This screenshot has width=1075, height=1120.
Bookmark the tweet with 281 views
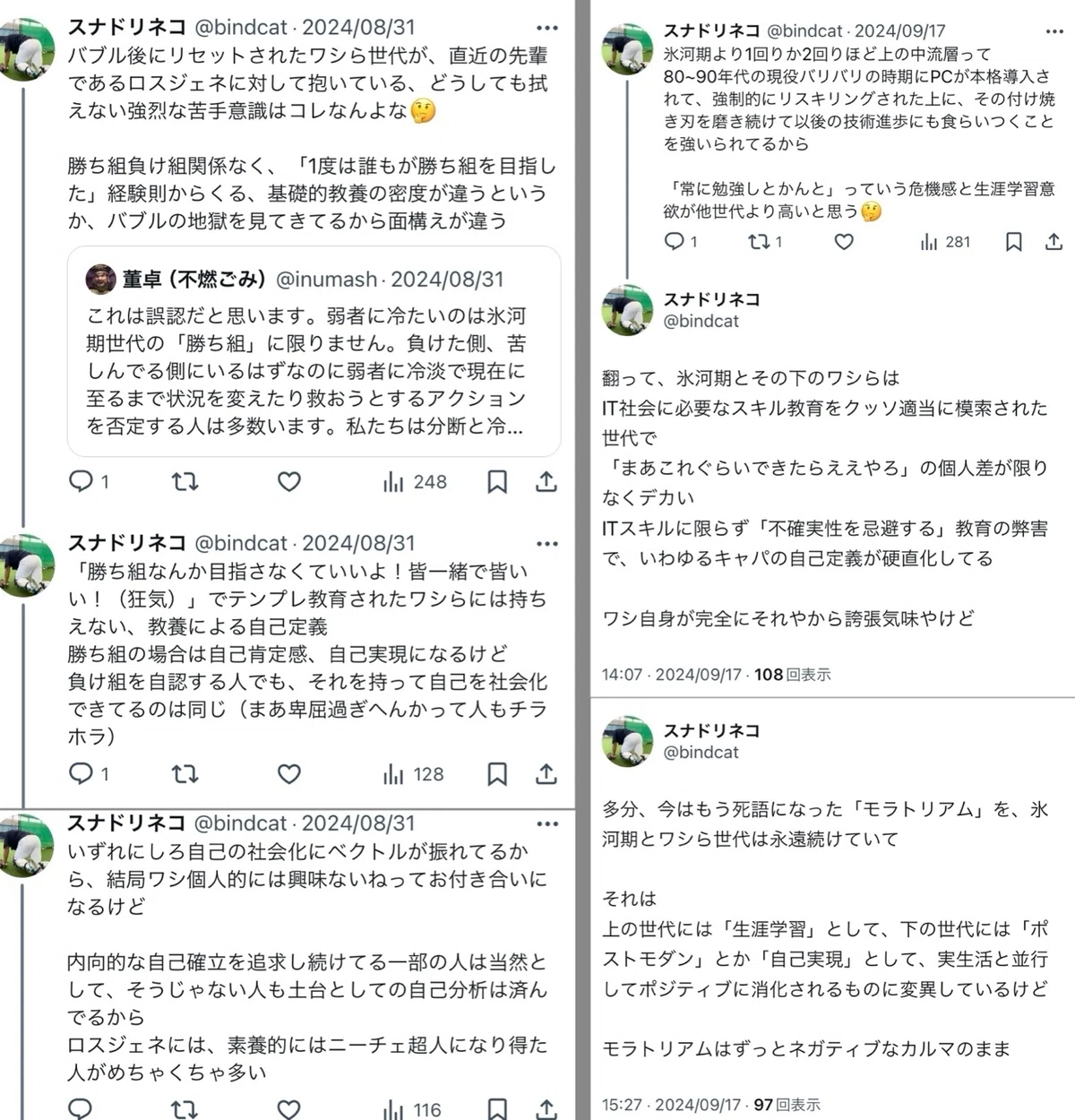pos(1013,242)
